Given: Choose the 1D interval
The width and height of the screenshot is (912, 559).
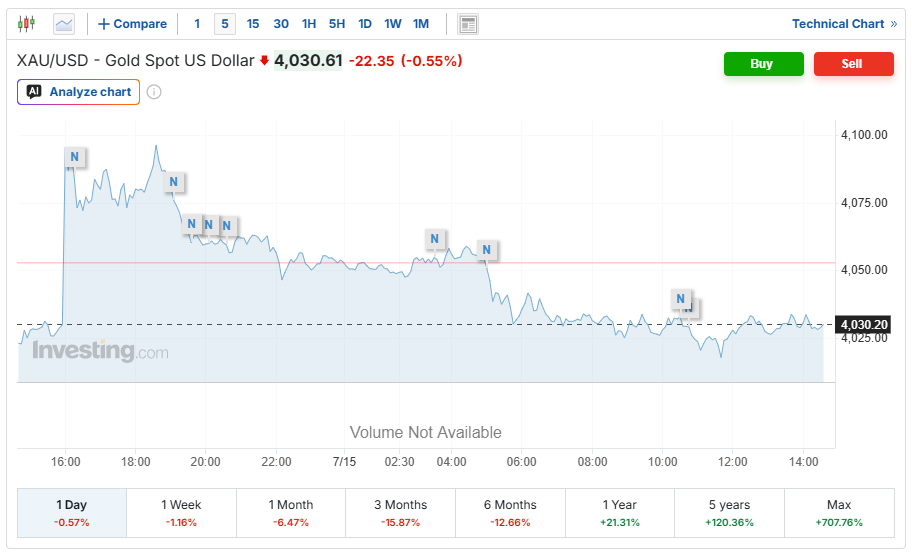Looking at the screenshot, I should point(365,24).
